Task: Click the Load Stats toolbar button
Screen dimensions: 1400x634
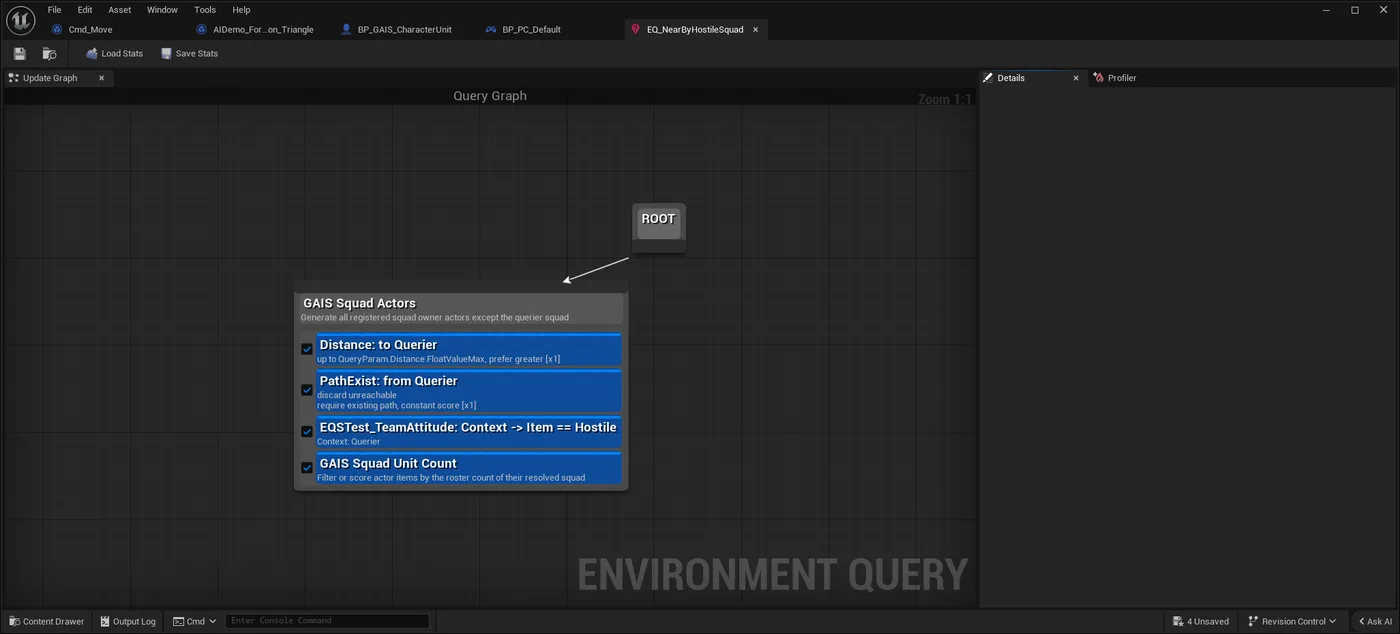Action: [x=114, y=53]
